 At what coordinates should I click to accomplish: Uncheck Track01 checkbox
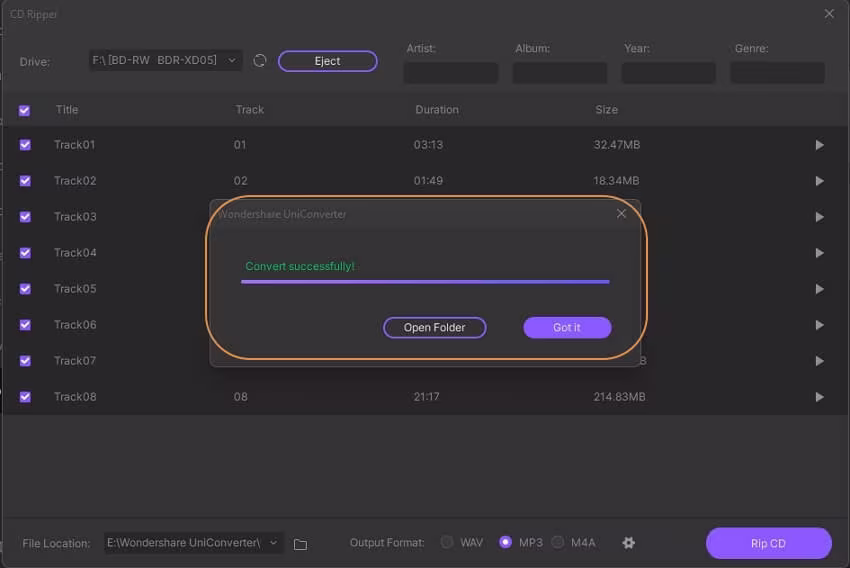coord(25,145)
